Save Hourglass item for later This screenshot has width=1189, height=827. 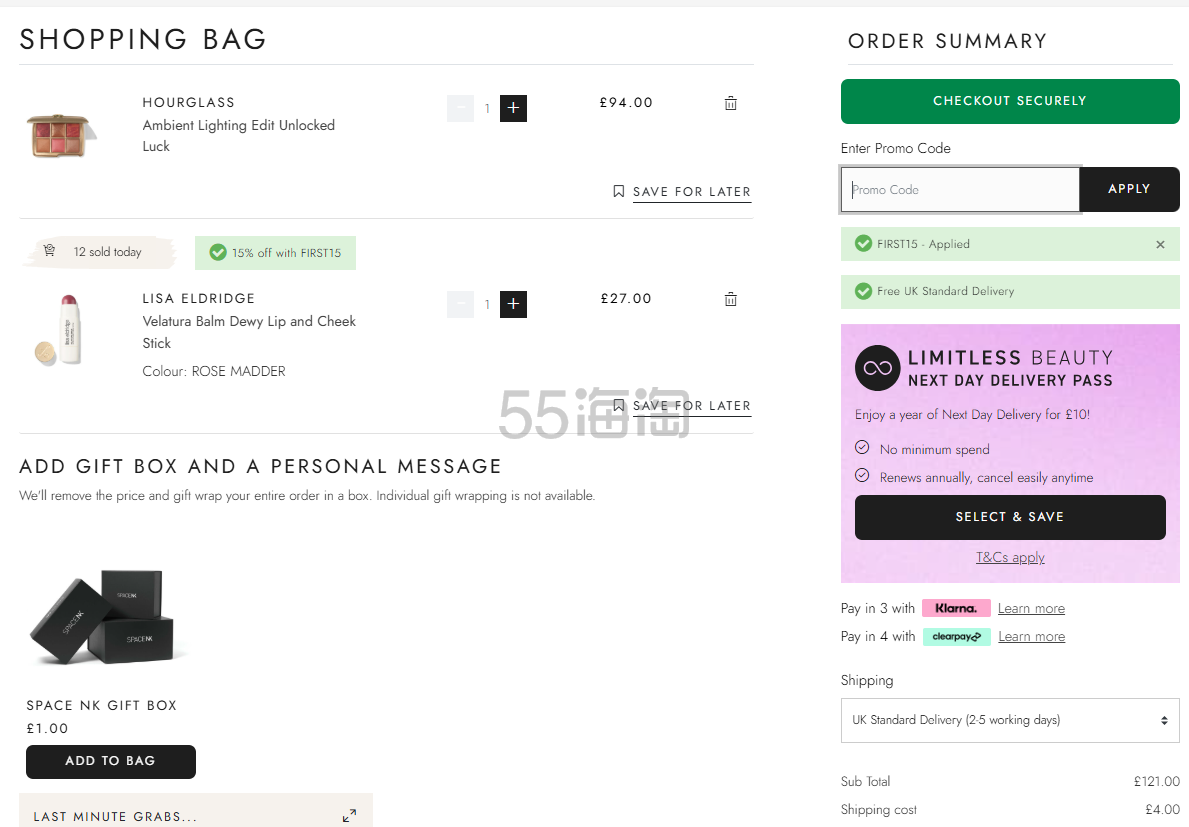[x=682, y=192]
